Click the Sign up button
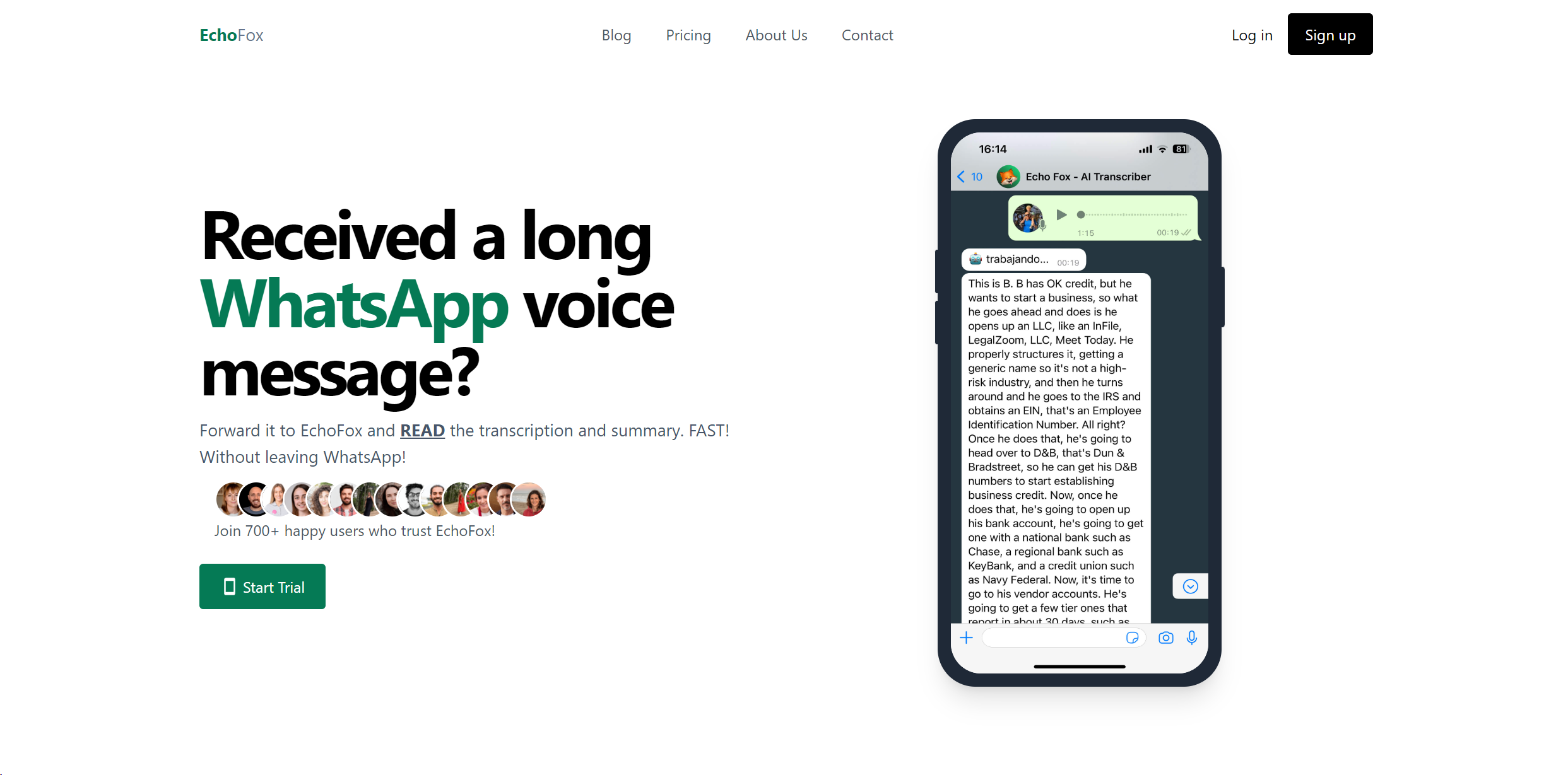Viewport: 1568px width, 775px height. (x=1329, y=34)
